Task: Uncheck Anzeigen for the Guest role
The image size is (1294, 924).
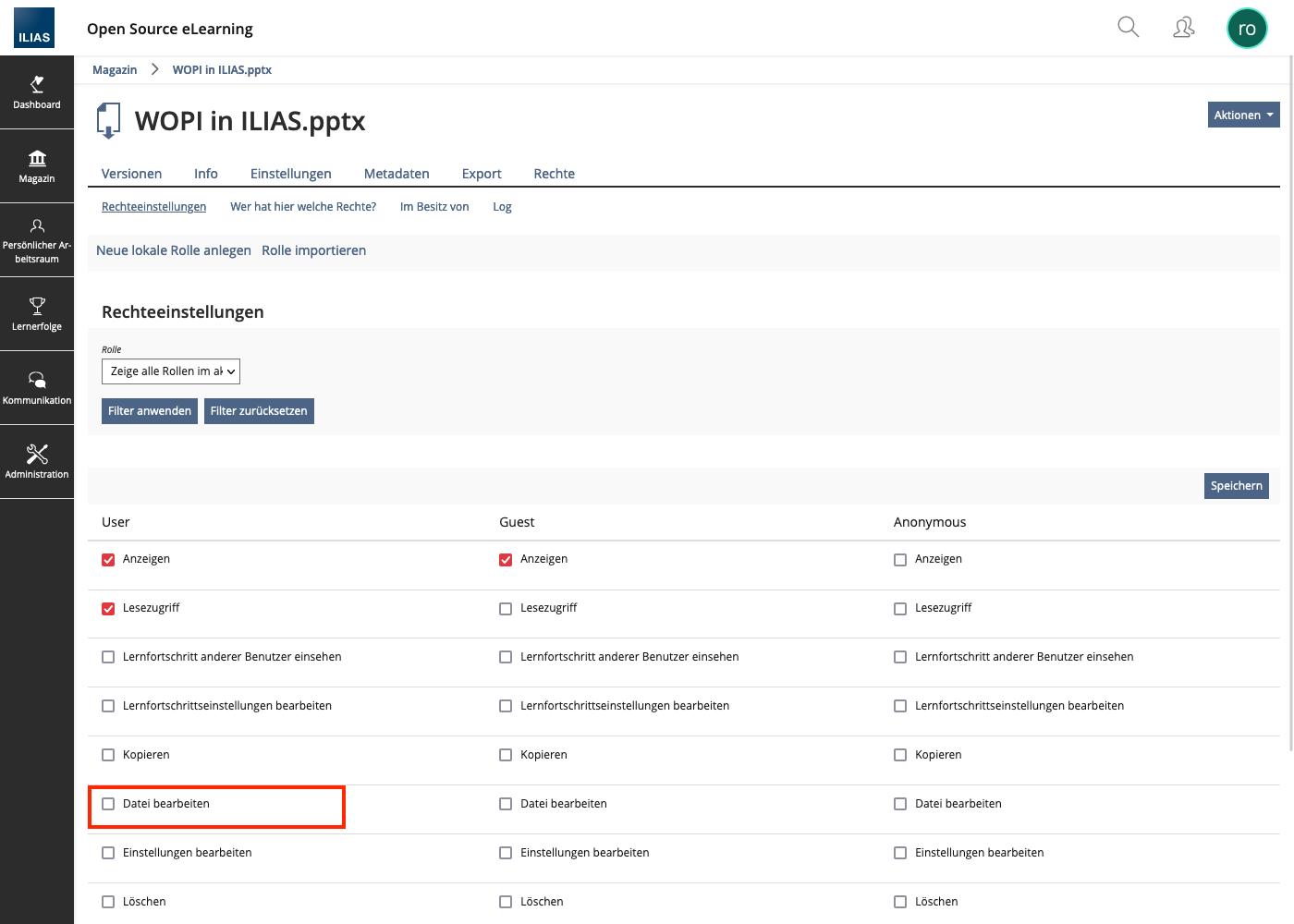Action: (x=506, y=560)
